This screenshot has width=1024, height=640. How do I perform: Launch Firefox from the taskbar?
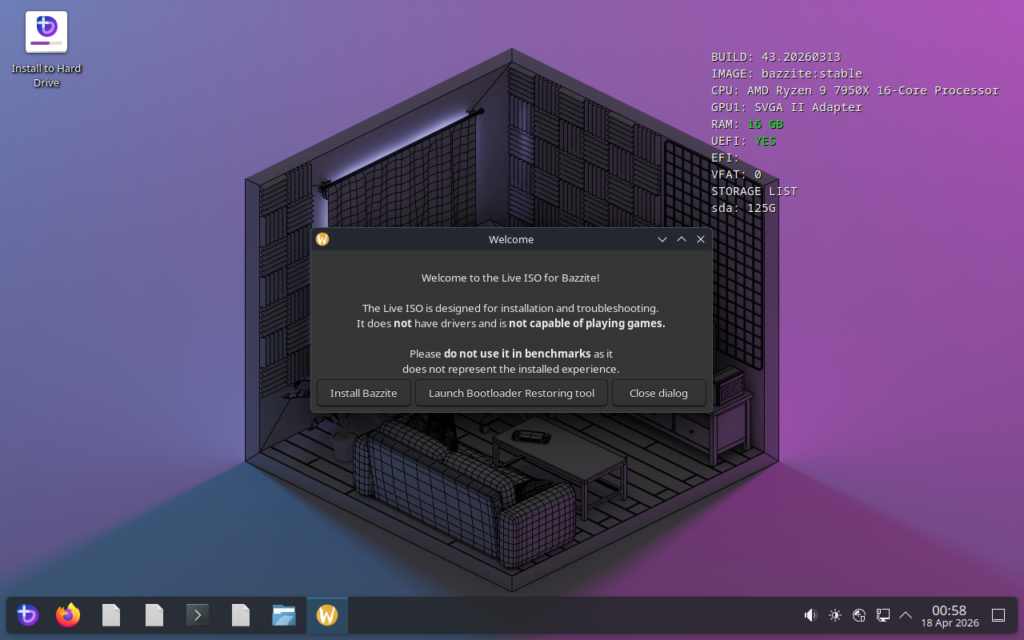coord(68,615)
